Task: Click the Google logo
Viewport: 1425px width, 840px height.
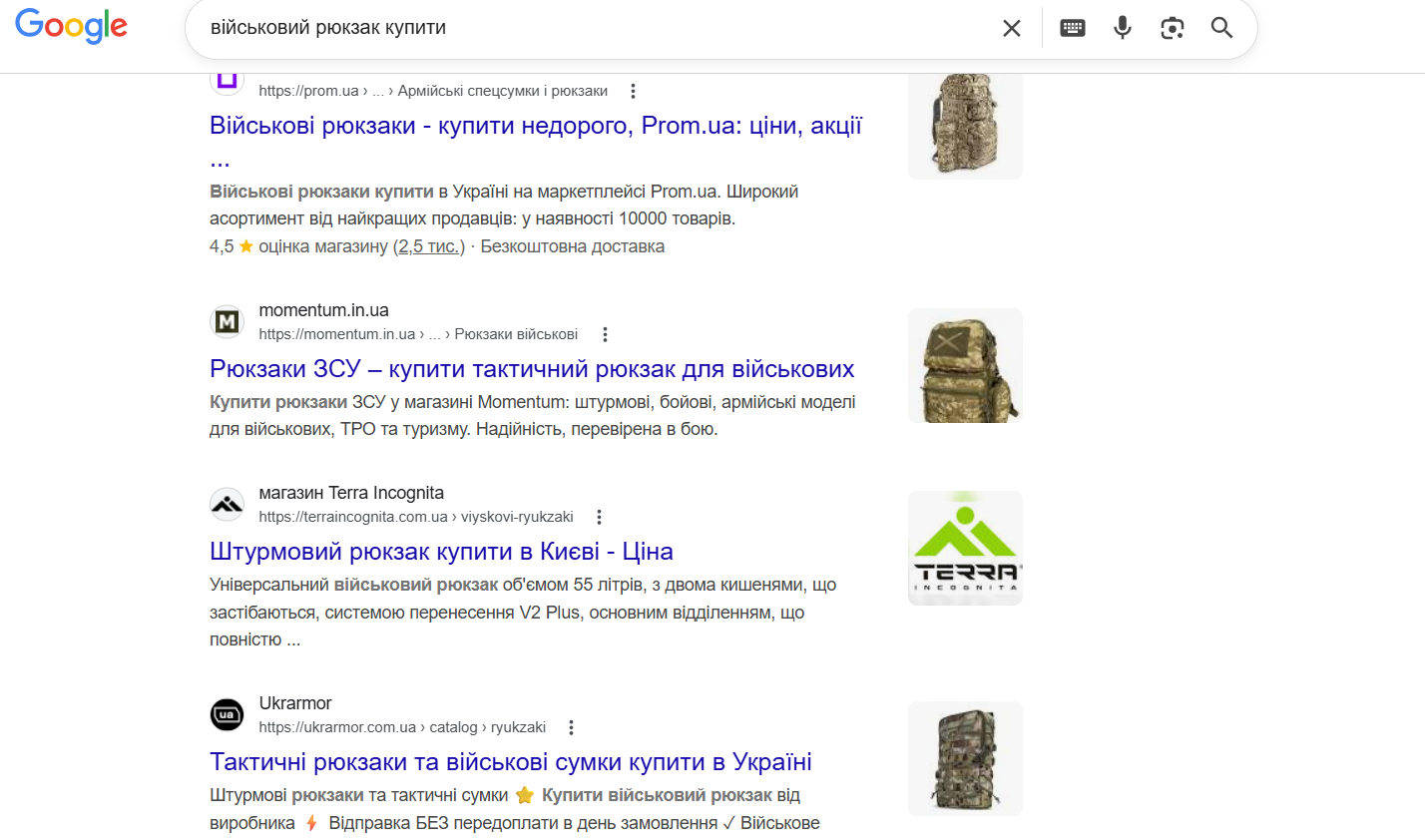Action: (72, 26)
